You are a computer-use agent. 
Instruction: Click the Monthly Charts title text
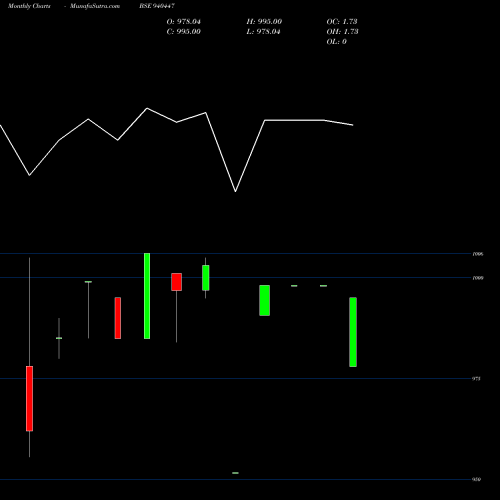click(29, 6)
